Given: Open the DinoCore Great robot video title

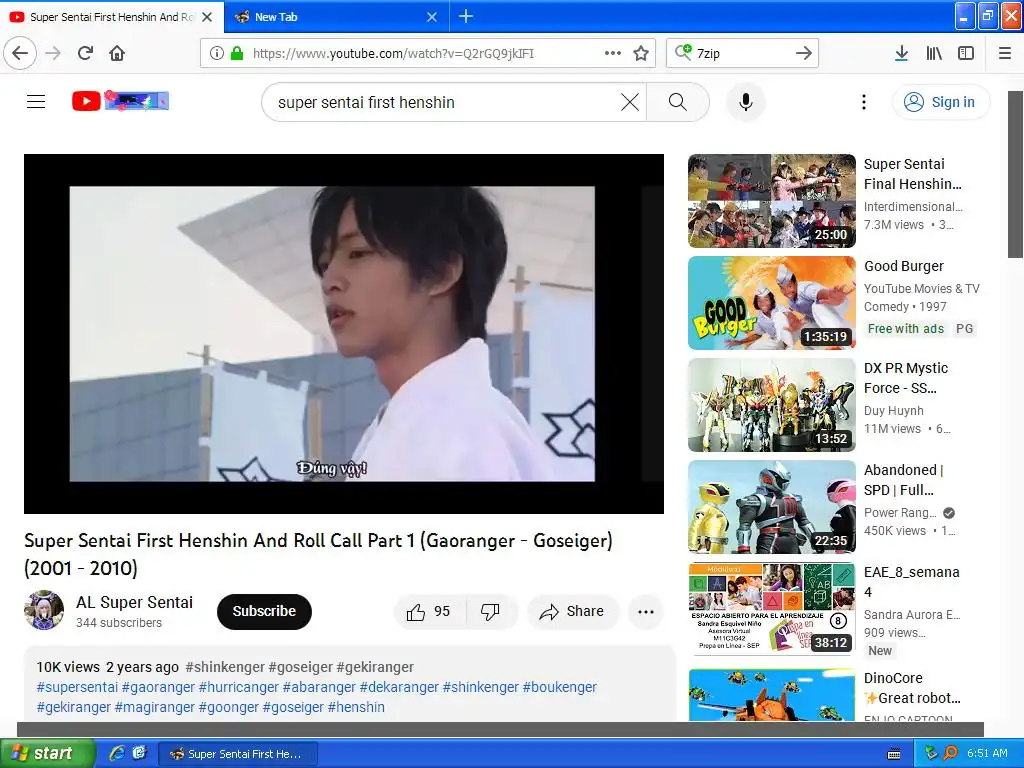Looking at the screenshot, I should coord(912,688).
